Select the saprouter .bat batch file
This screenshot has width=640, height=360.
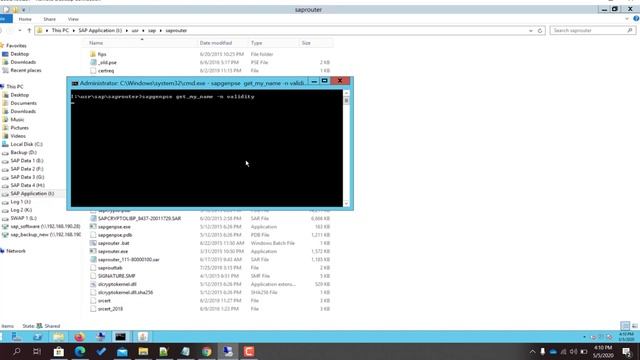click(113, 243)
